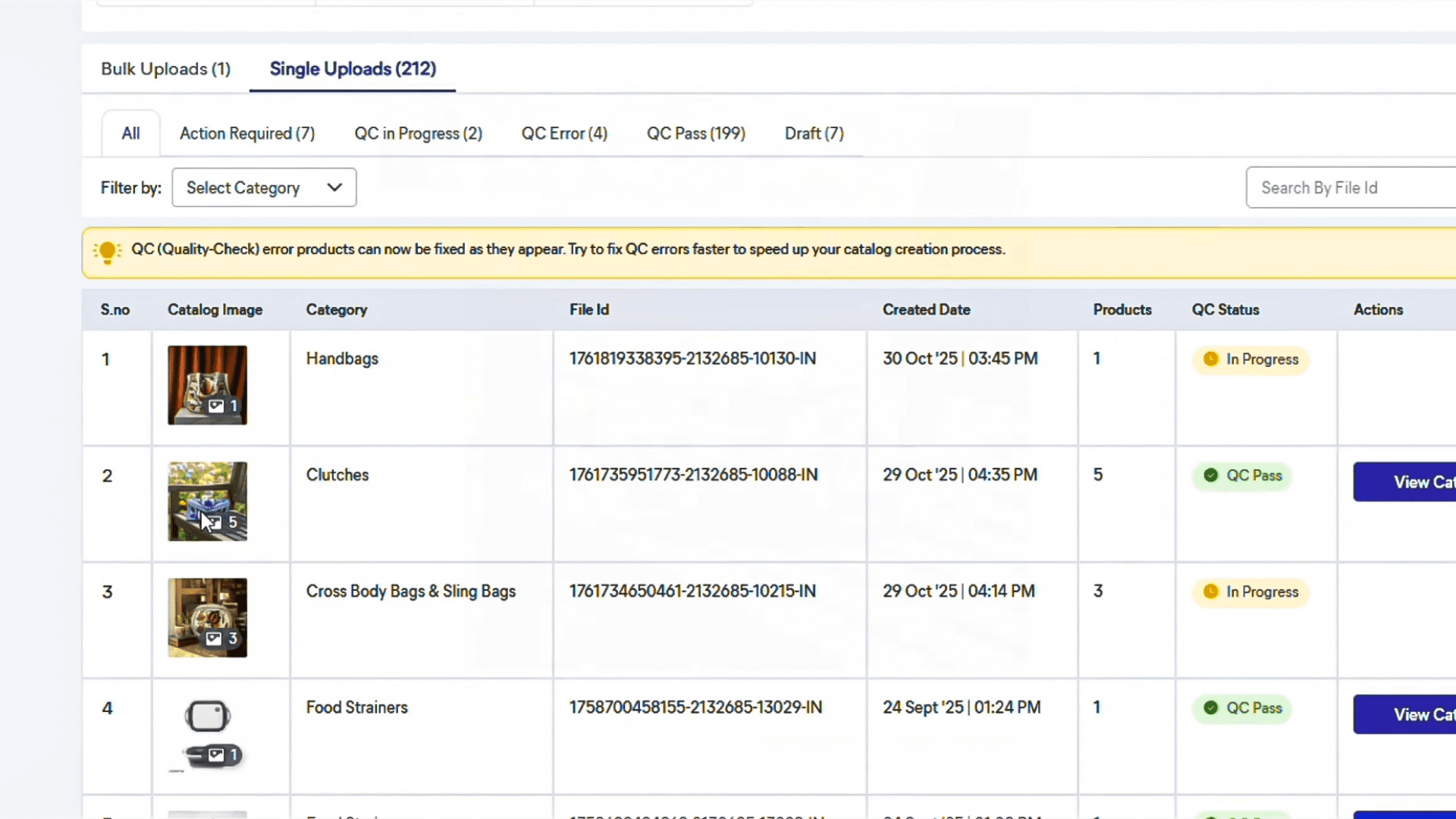1456x819 pixels.
Task: Click the In Progress clock icon for Handbags
Action: tap(1210, 359)
